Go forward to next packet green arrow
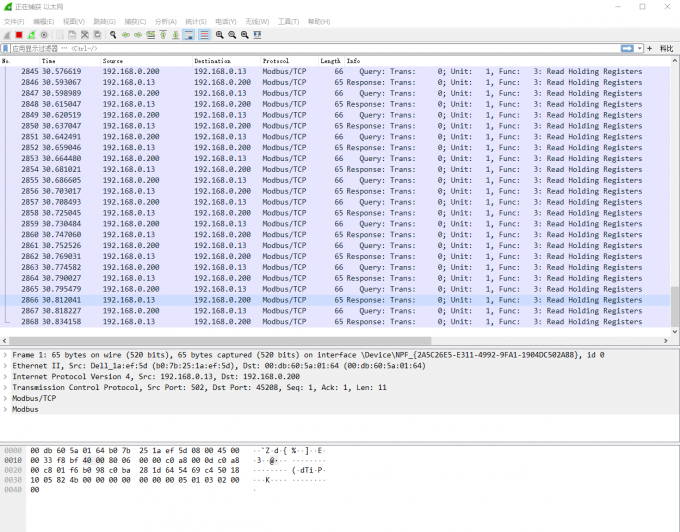The height and width of the screenshot is (532, 680). tap(138, 35)
